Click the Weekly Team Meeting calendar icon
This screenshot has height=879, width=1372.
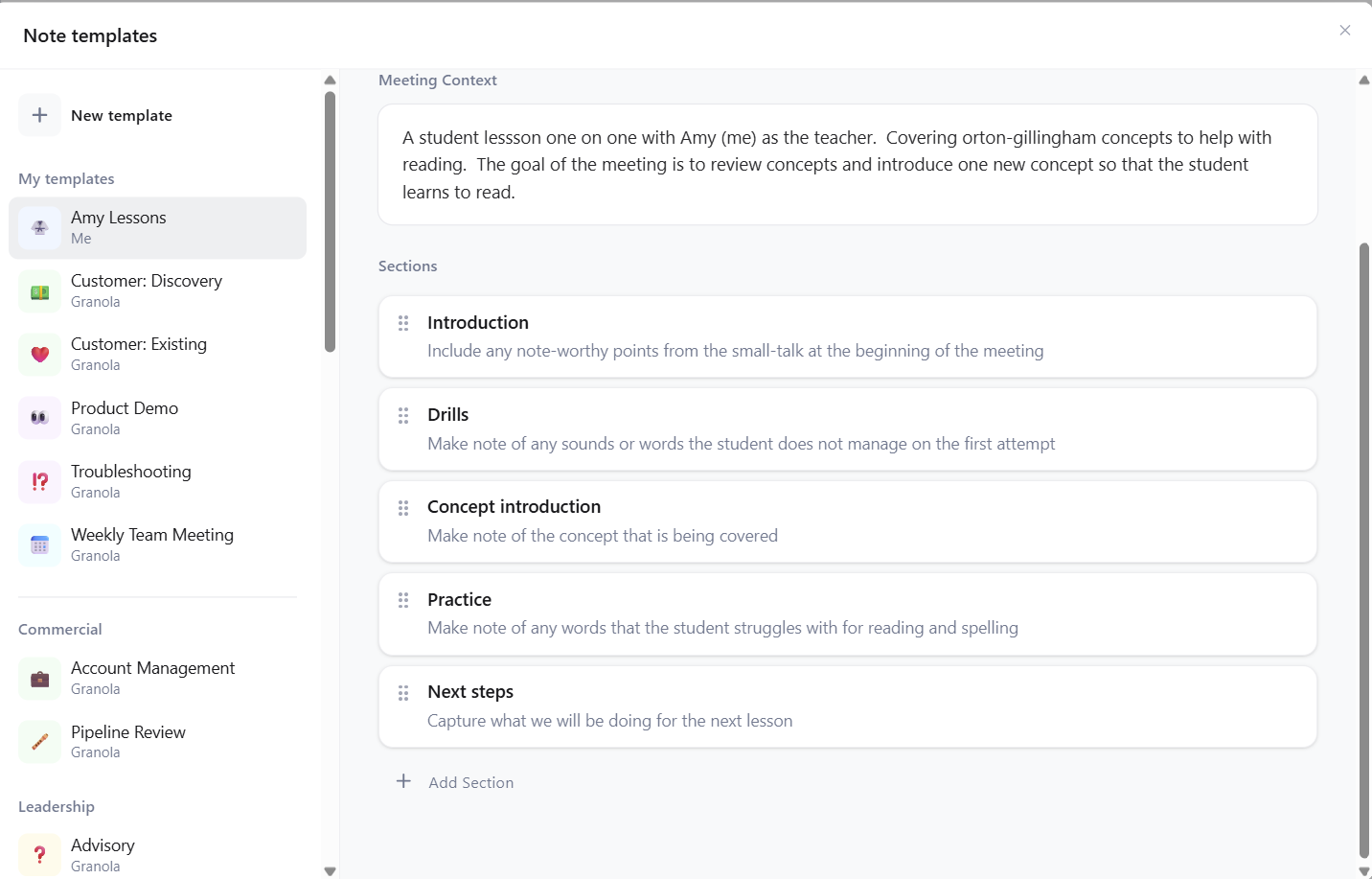[x=39, y=544]
